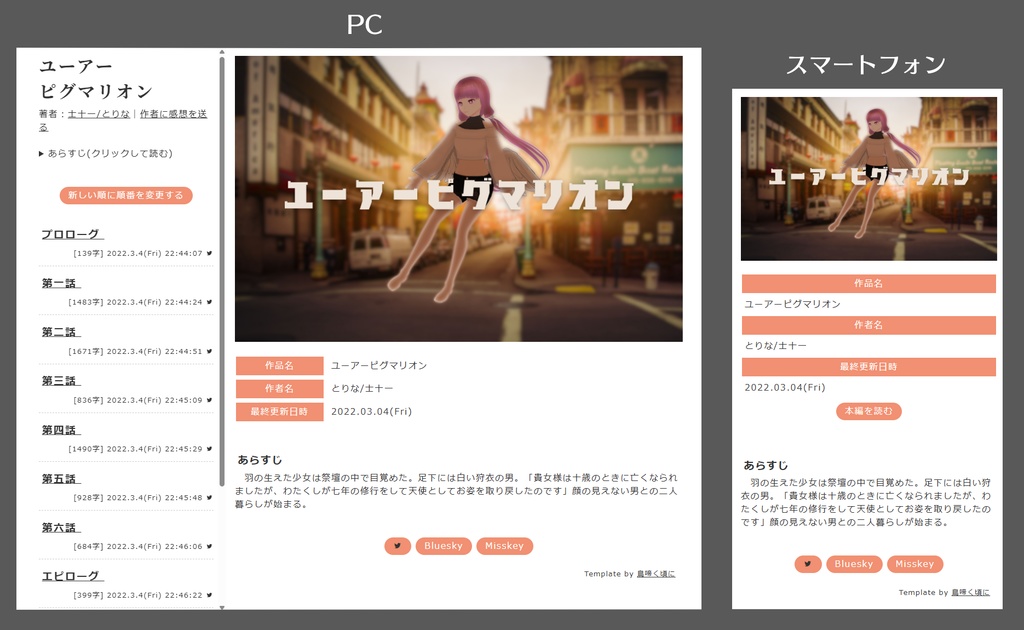Share 第二話 using its Twitter bird icon
Image resolution: width=1024 pixels, height=630 pixels.
point(207,348)
